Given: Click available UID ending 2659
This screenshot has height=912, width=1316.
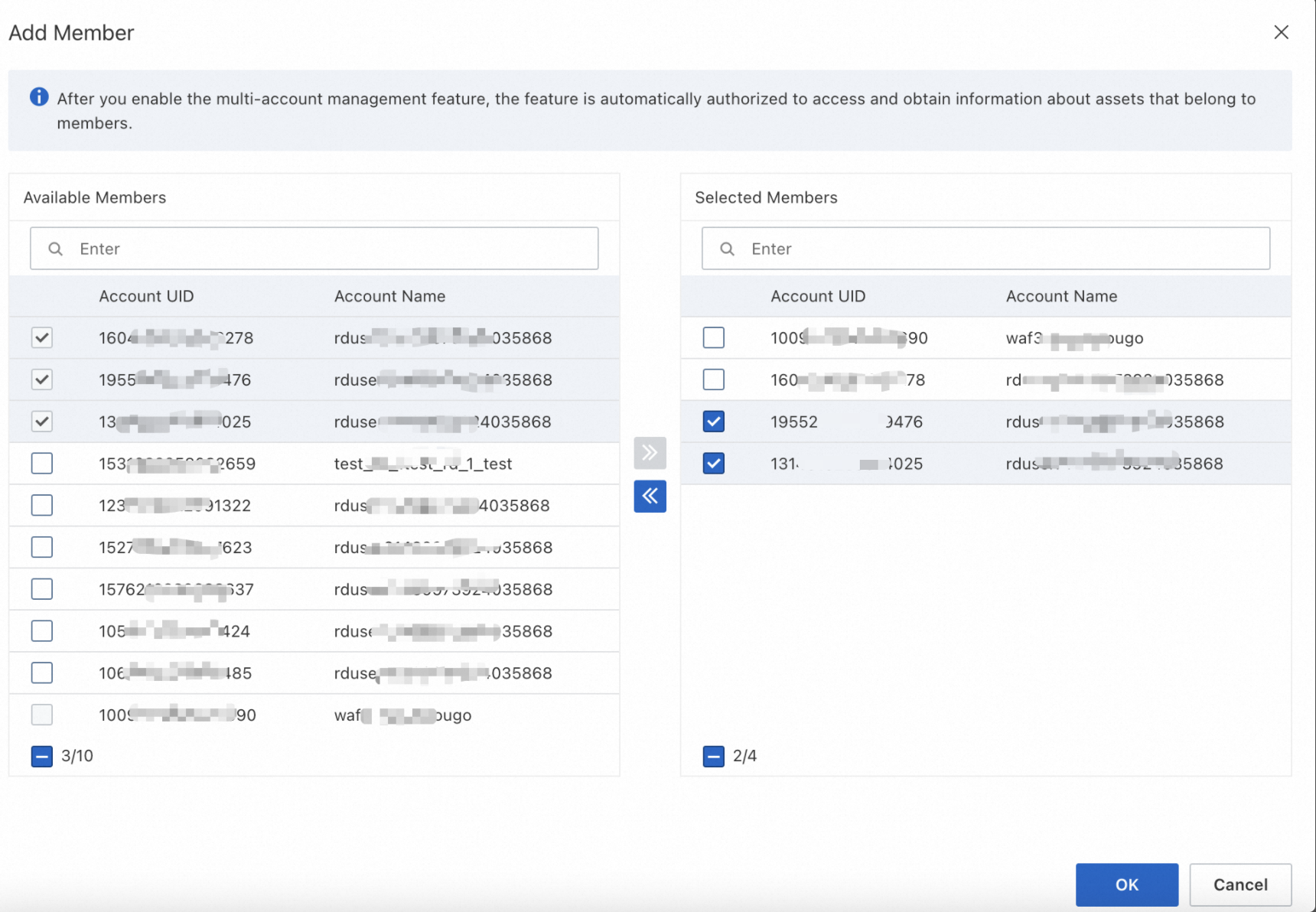Looking at the screenshot, I should (177, 464).
